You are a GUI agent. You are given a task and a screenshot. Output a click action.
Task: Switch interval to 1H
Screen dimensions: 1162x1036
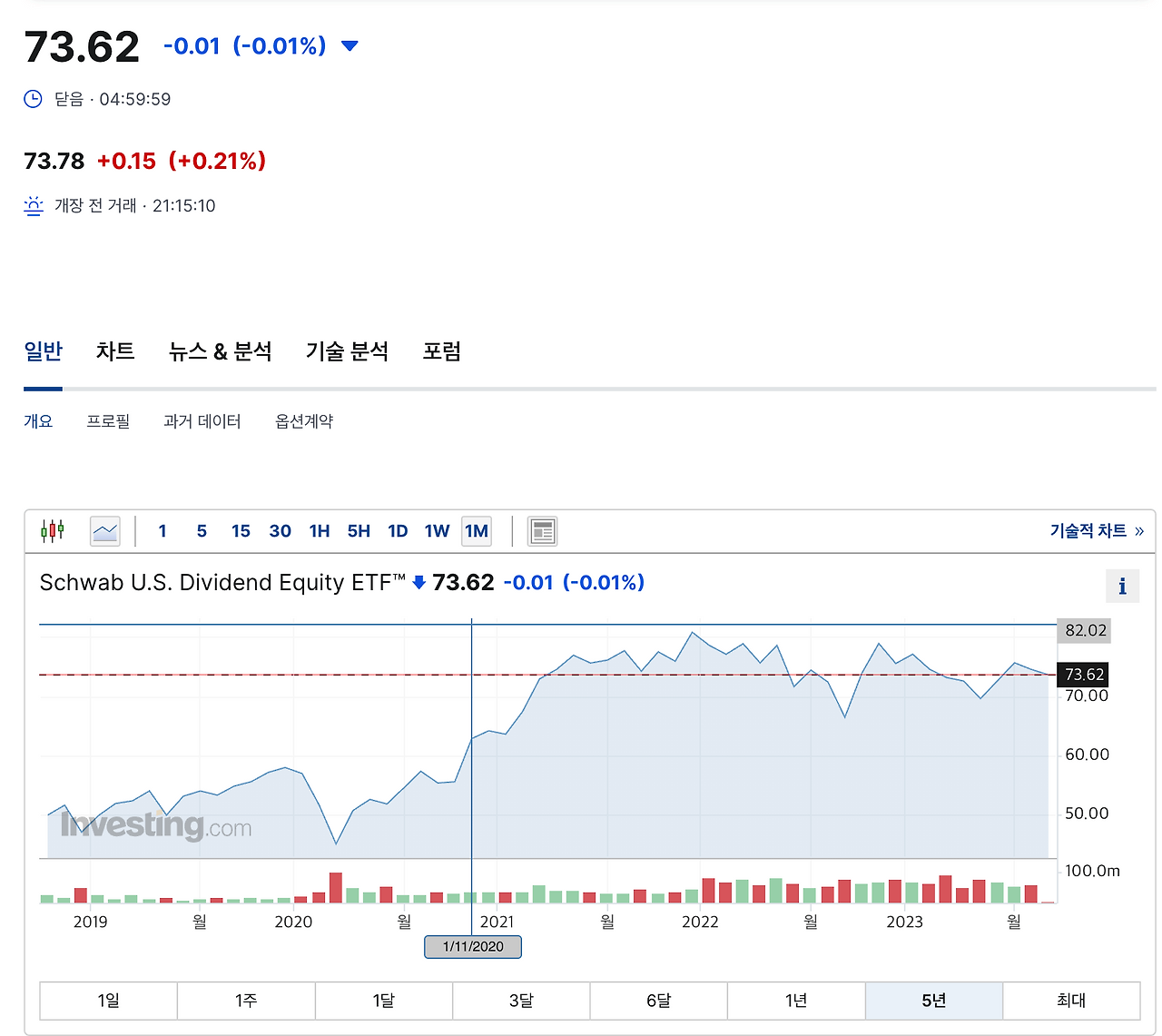[x=320, y=530]
